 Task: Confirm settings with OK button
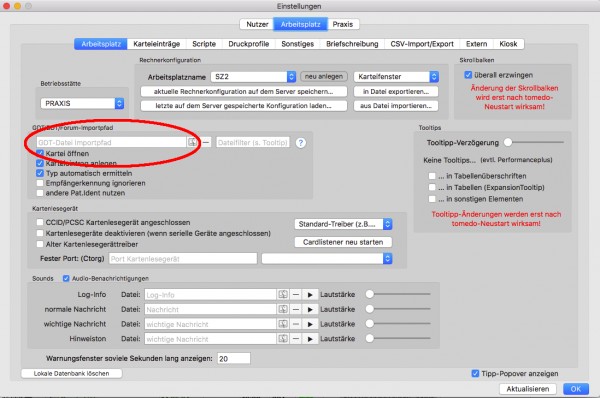pyautogui.click(x=576, y=389)
